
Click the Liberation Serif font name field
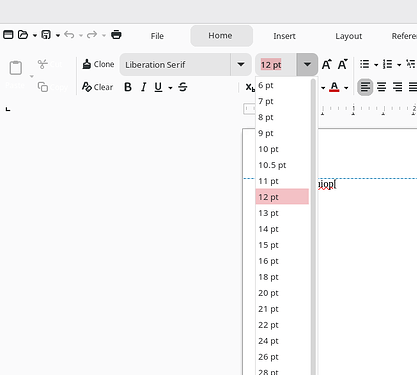coord(175,65)
